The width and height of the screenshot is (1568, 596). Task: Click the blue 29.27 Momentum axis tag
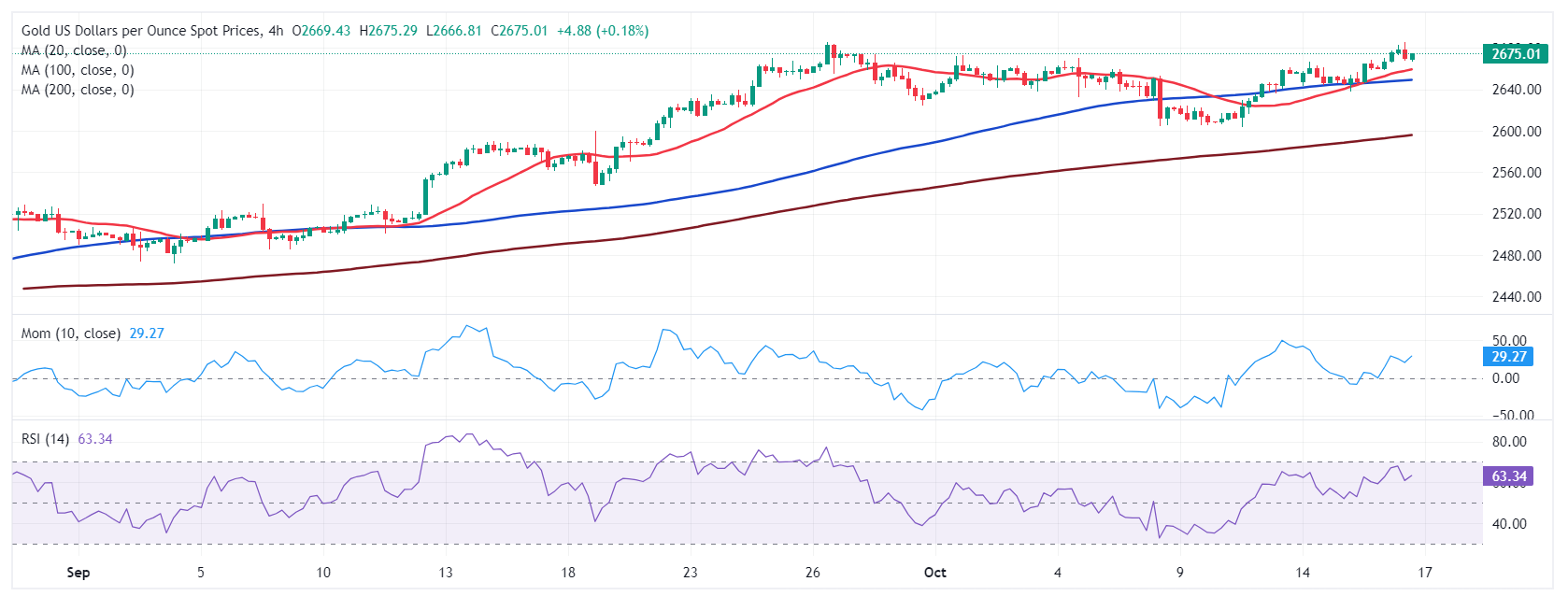(x=1508, y=357)
